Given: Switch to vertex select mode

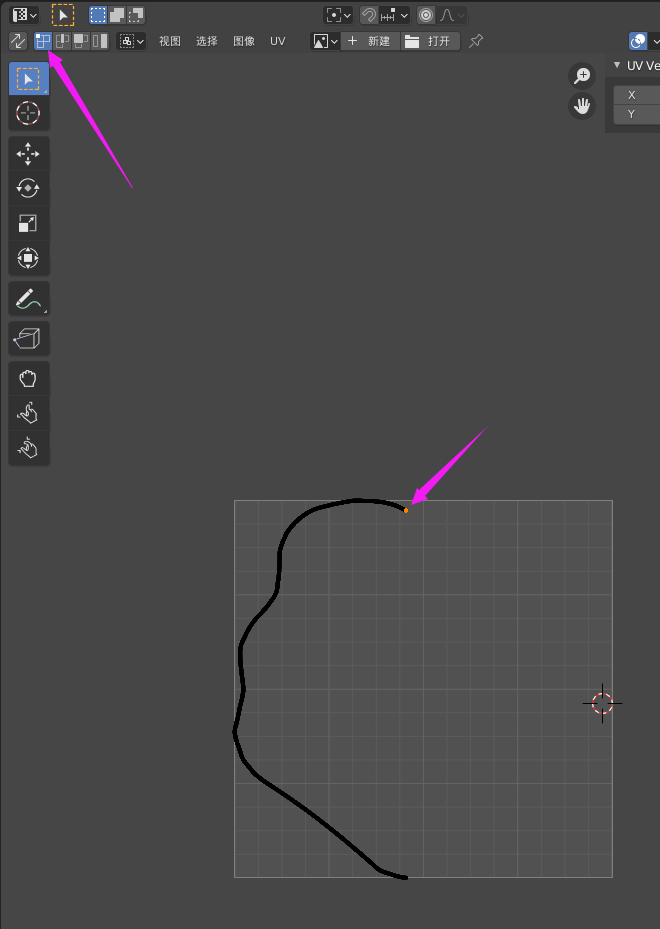Looking at the screenshot, I should (43, 41).
